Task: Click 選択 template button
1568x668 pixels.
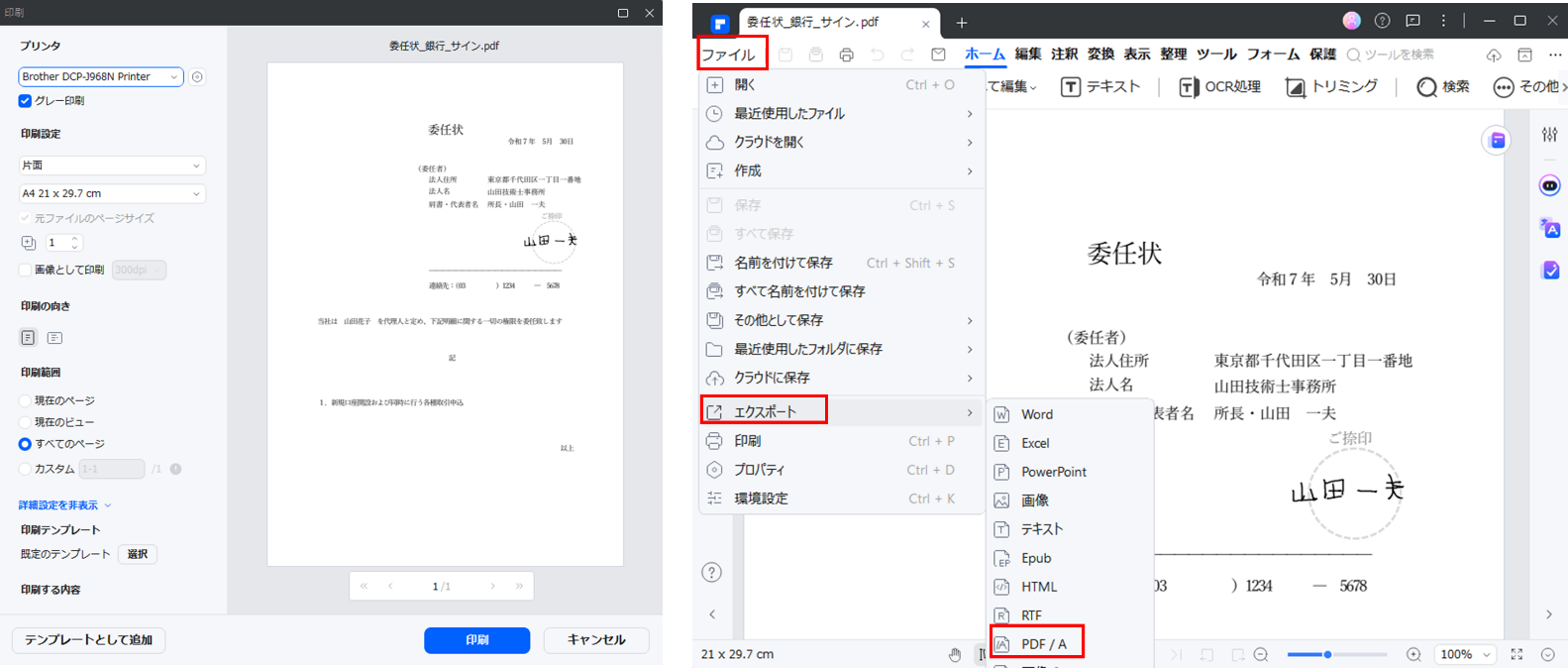Action: pos(138,554)
